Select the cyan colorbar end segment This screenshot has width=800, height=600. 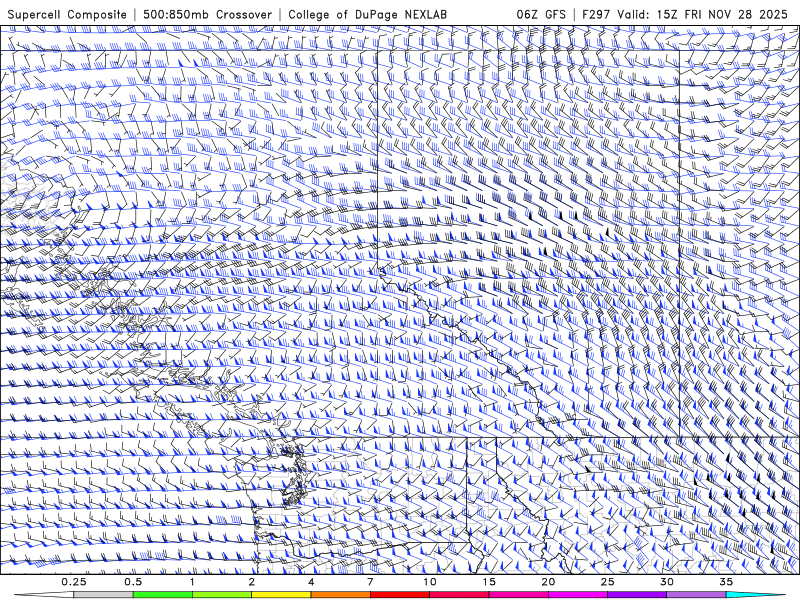(x=755, y=595)
